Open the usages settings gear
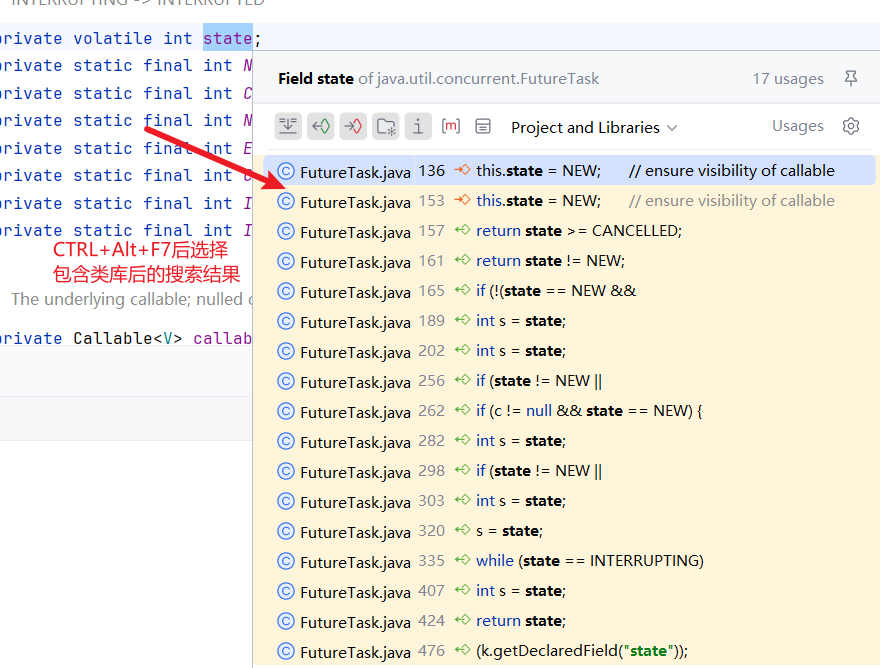 click(x=851, y=126)
